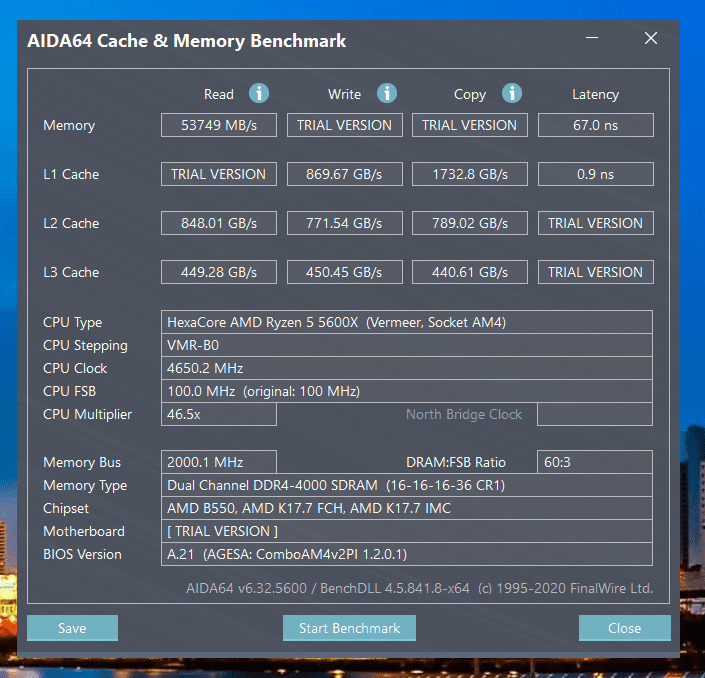Select the Memory Latency 67.0 ns value
Screen dimensions: 705x678
(596, 125)
